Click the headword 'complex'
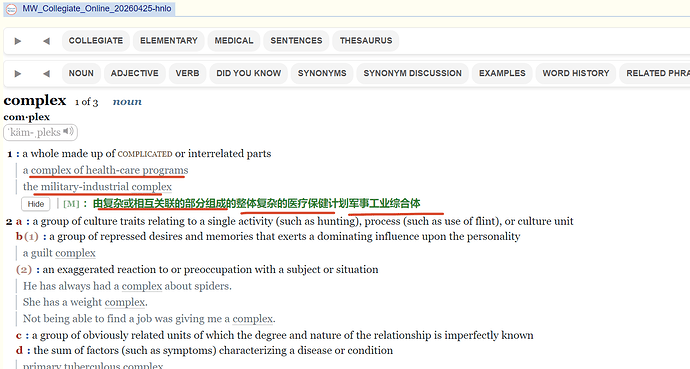Image resolution: width=690 pixels, height=369 pixels. [x=35, y=101]
